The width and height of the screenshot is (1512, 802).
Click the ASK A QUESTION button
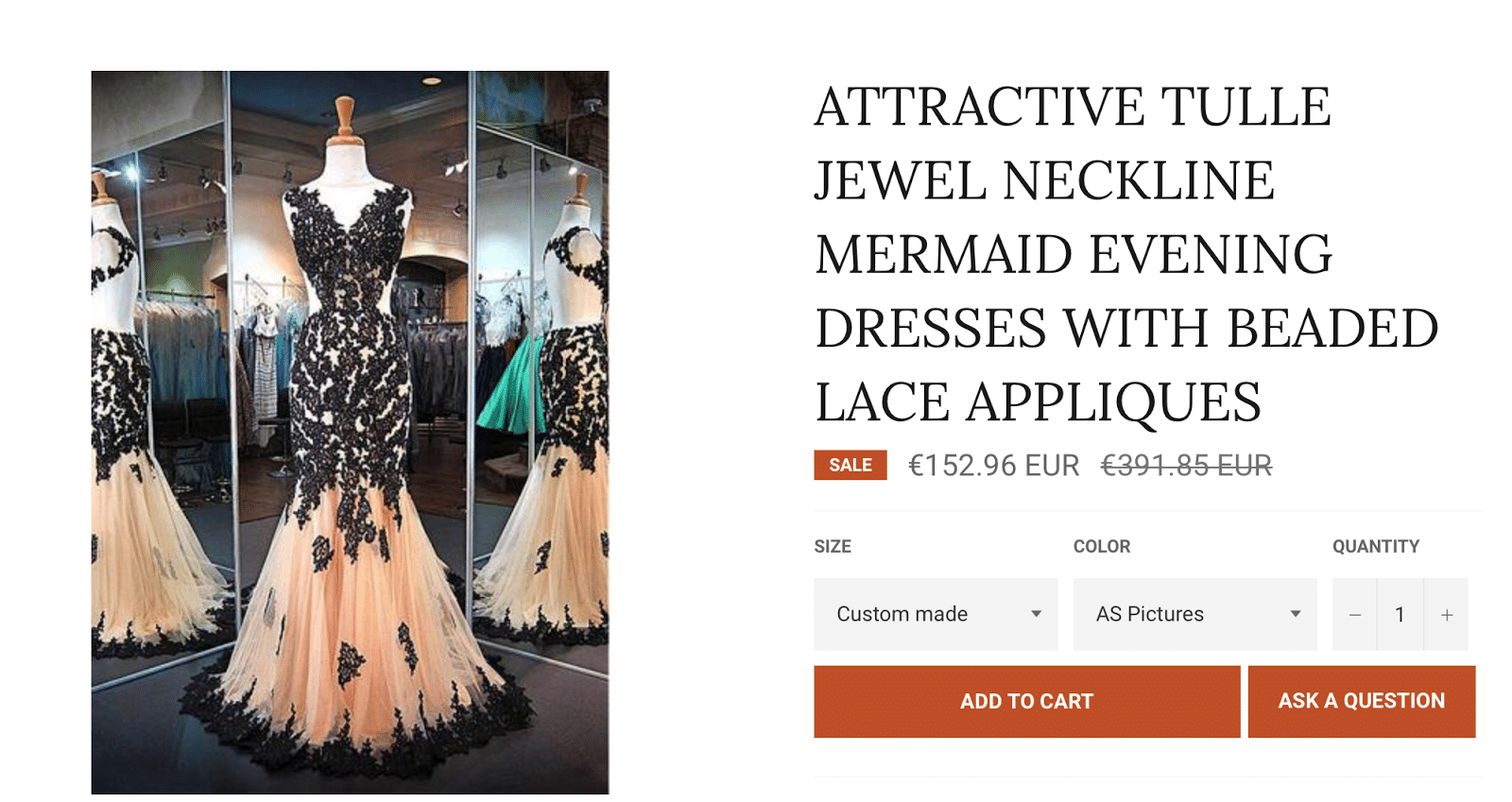(1362, 702)
